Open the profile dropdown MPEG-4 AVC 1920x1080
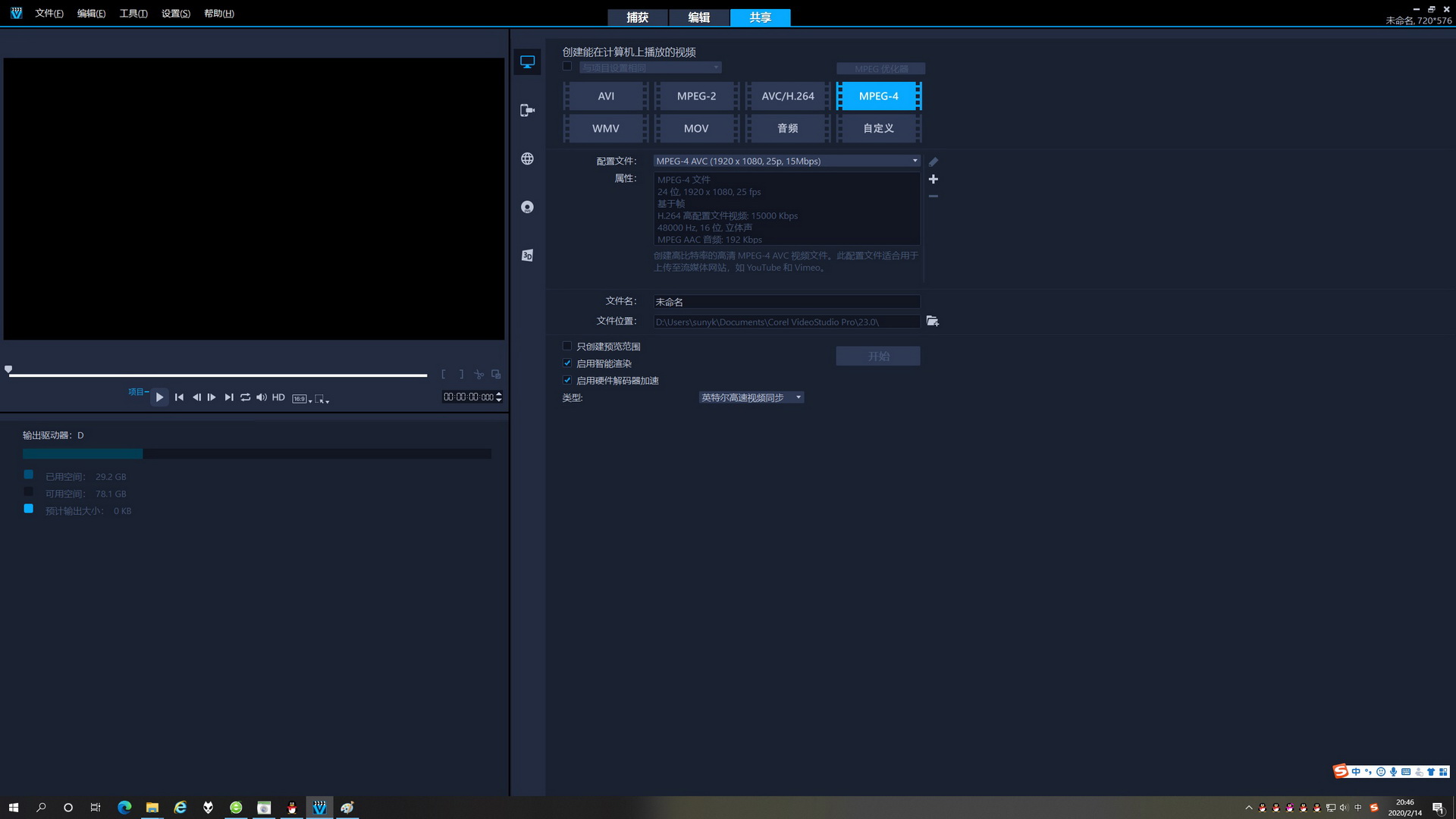1456x819 pixels. point(787,161)
